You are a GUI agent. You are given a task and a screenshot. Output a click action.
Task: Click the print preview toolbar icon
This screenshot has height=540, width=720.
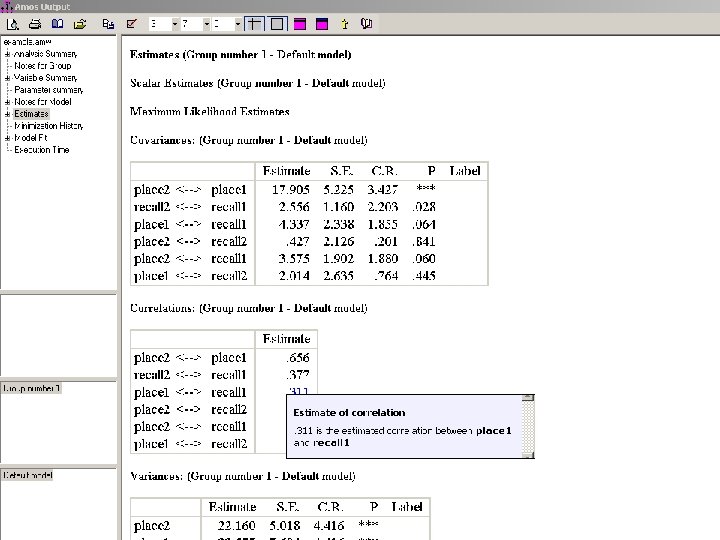(x=12, y=24)
